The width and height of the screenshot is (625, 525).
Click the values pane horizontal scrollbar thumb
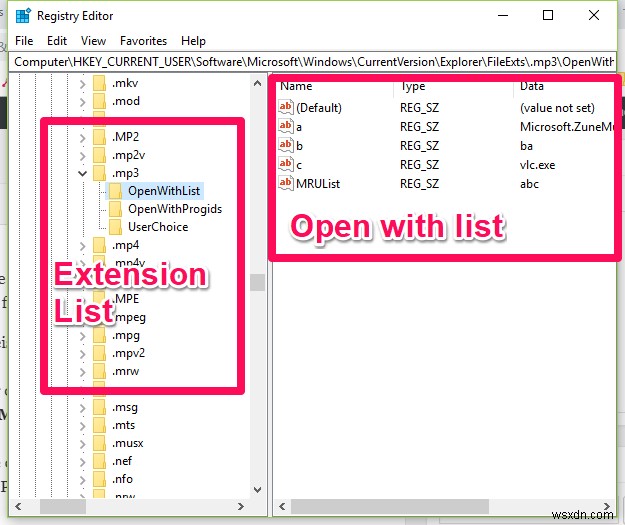(x=389, y=506)
